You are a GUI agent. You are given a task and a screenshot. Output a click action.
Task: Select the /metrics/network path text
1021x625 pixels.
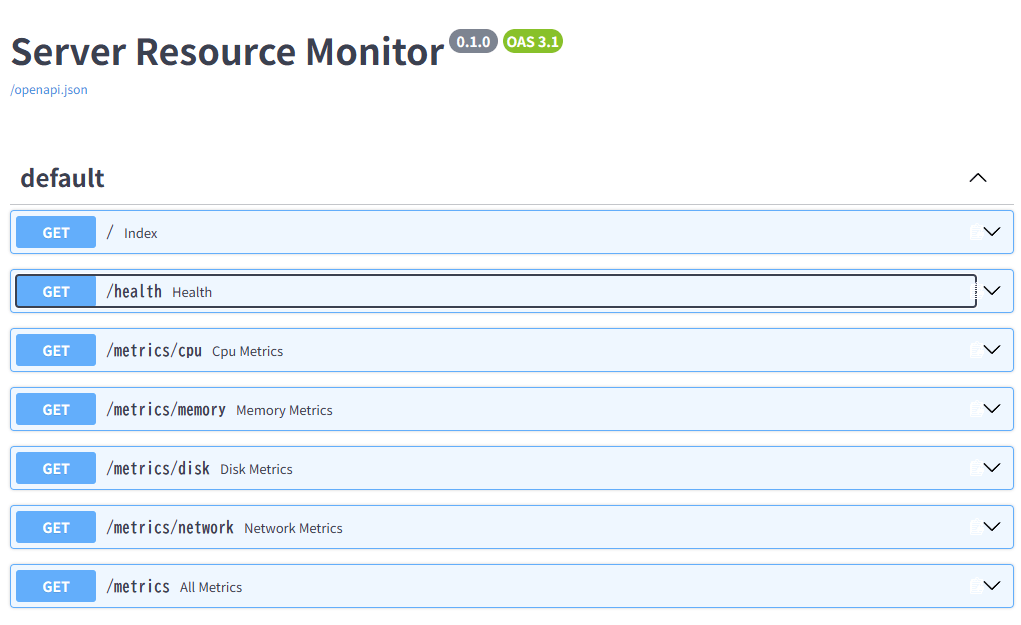point(170,527)
